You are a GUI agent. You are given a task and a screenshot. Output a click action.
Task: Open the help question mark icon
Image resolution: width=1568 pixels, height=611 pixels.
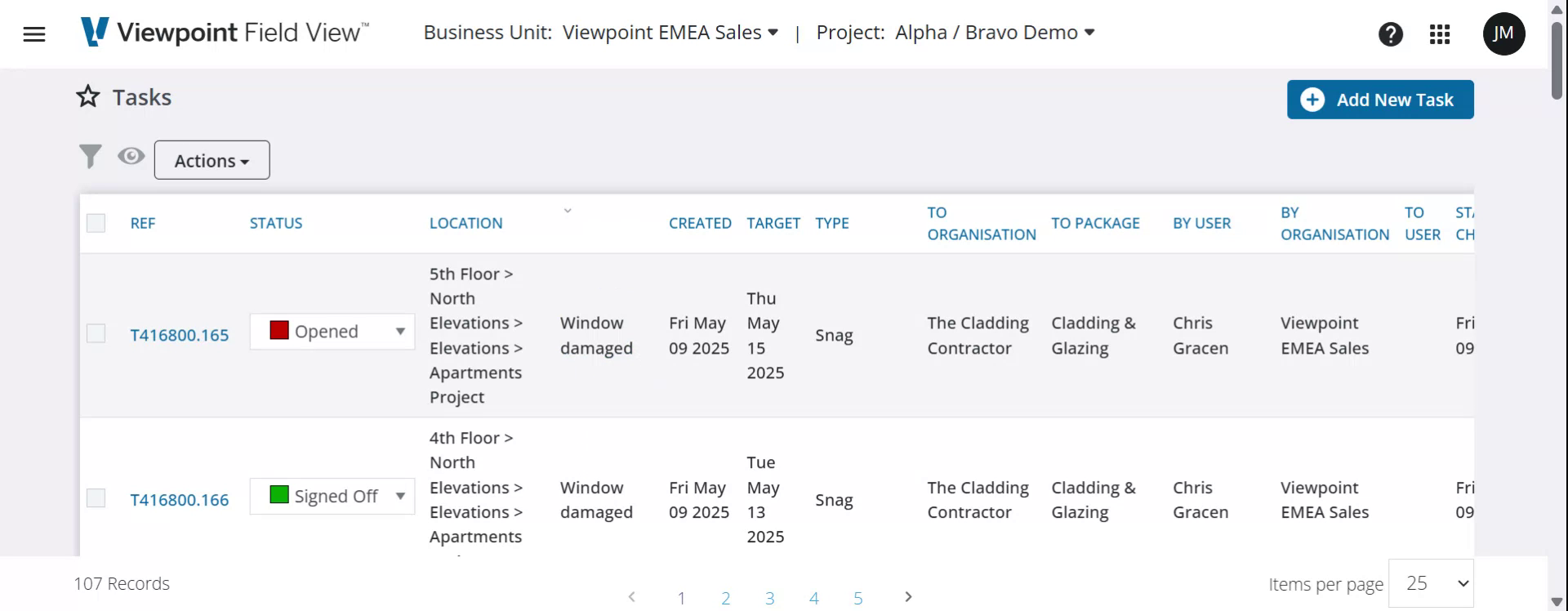[x=1390, y=34]
